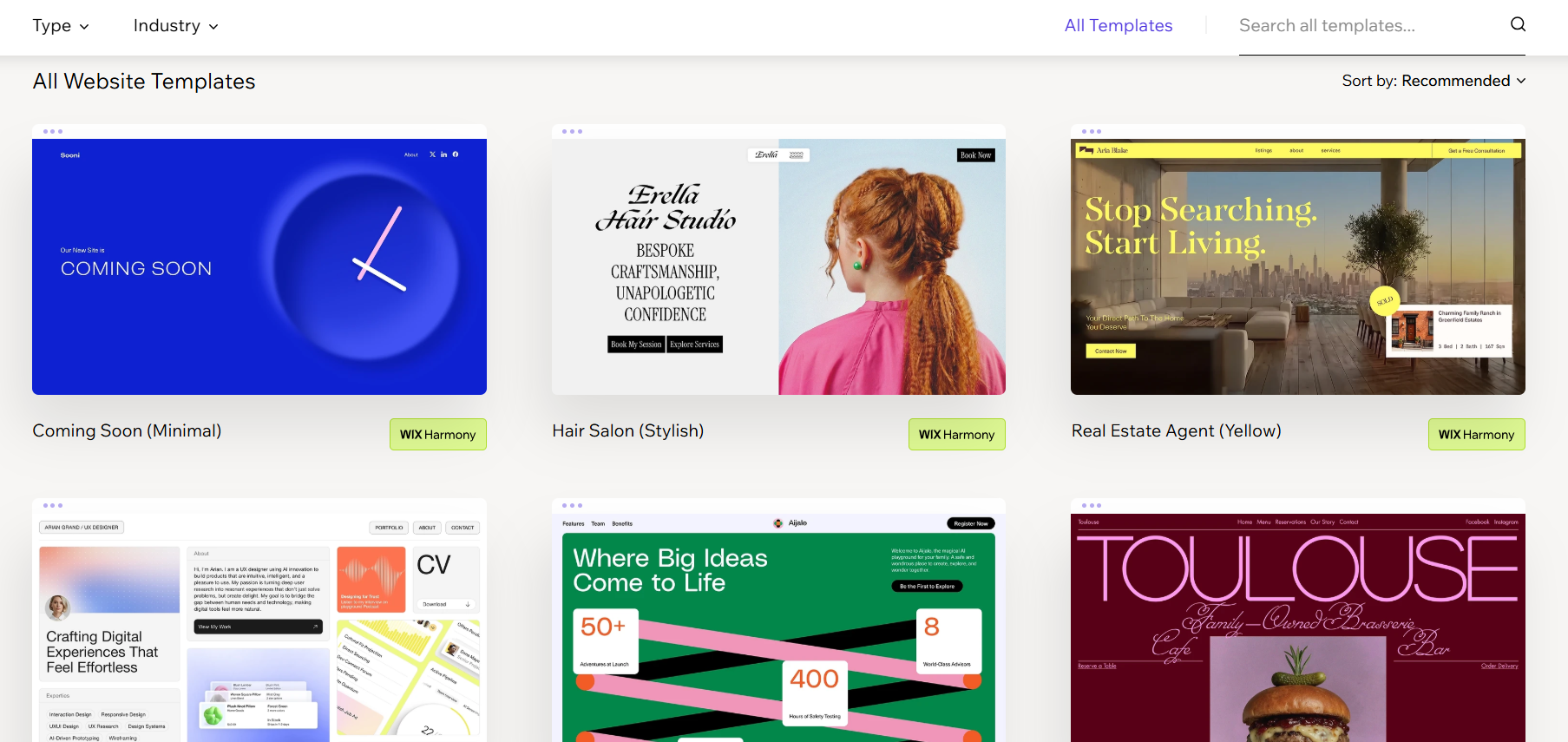Click the Real Estate Agent (Yellow) title
Screen dimensions: 1568x742
tap(1177, 430)
